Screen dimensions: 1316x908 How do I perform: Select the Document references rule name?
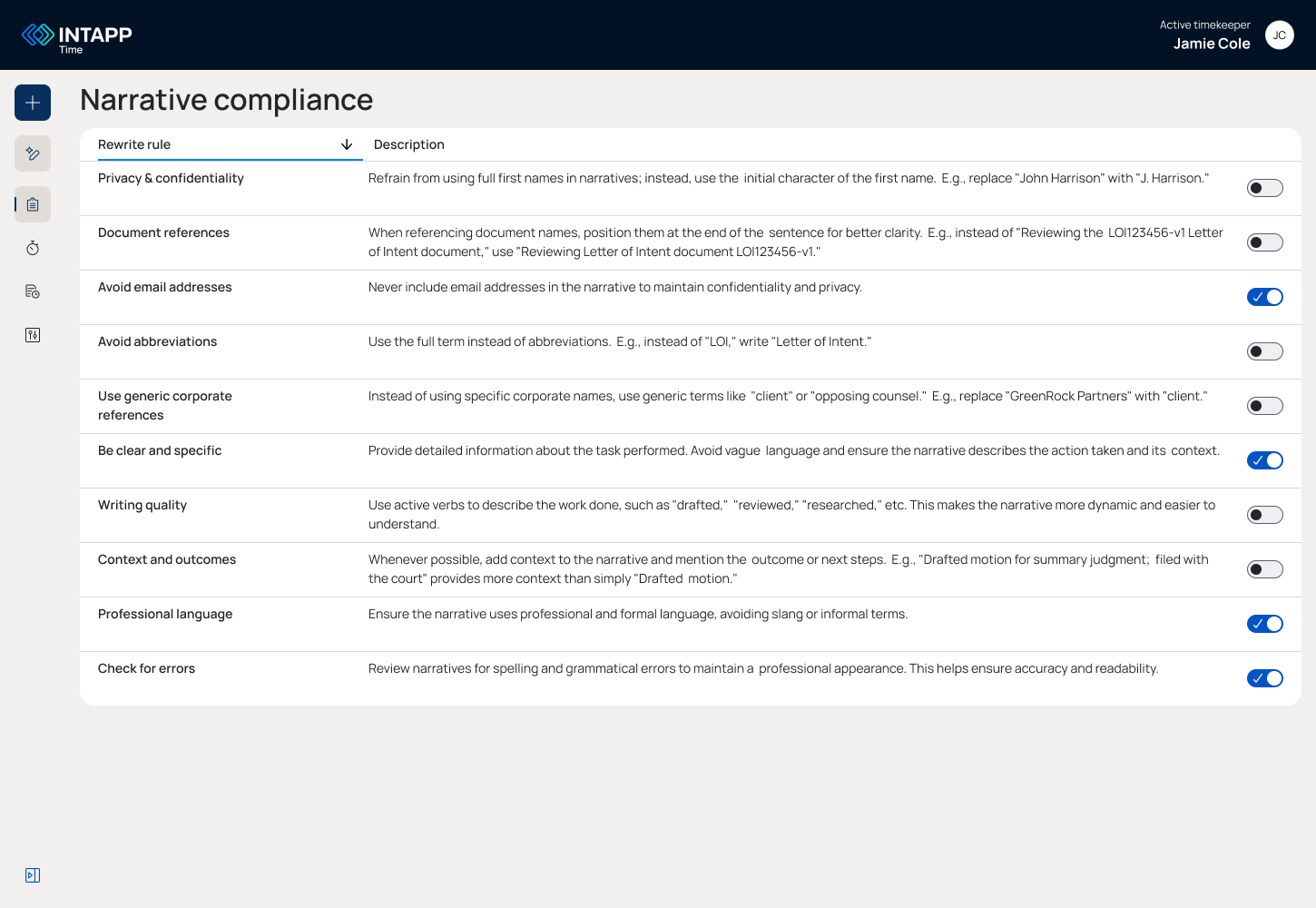pos(163,232)
